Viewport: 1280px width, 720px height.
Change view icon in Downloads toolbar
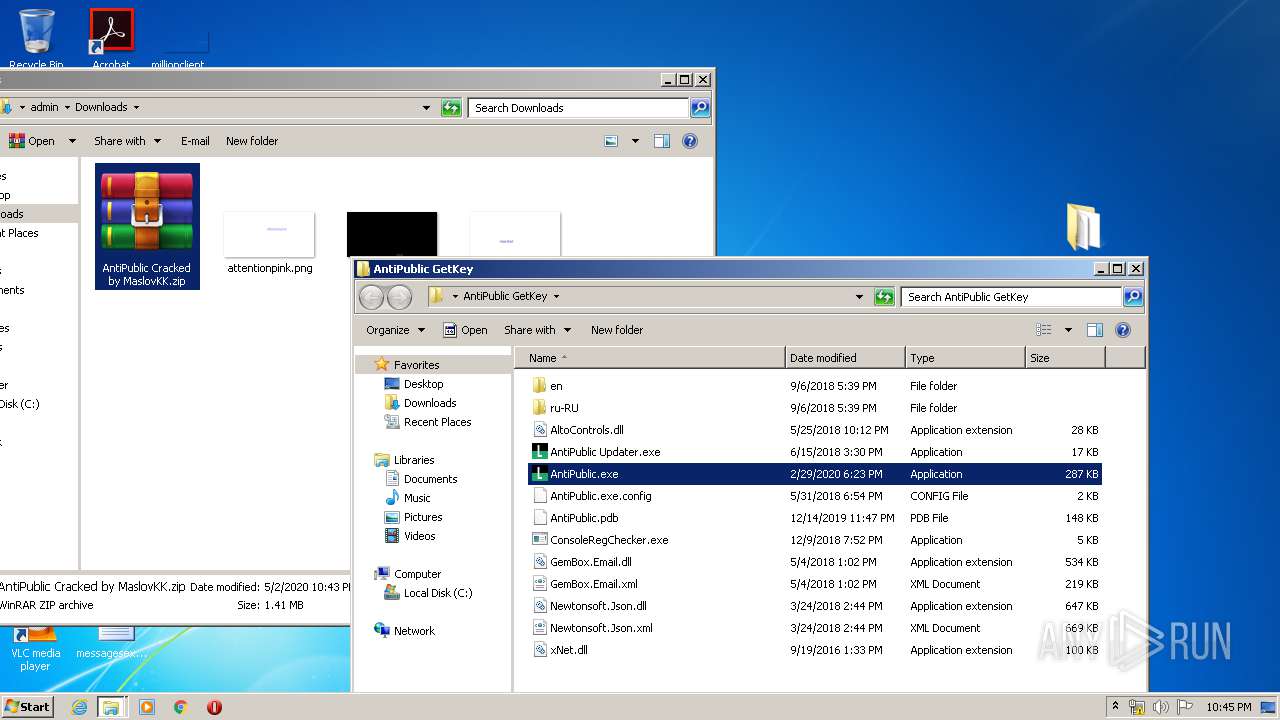tap(611, 141)
